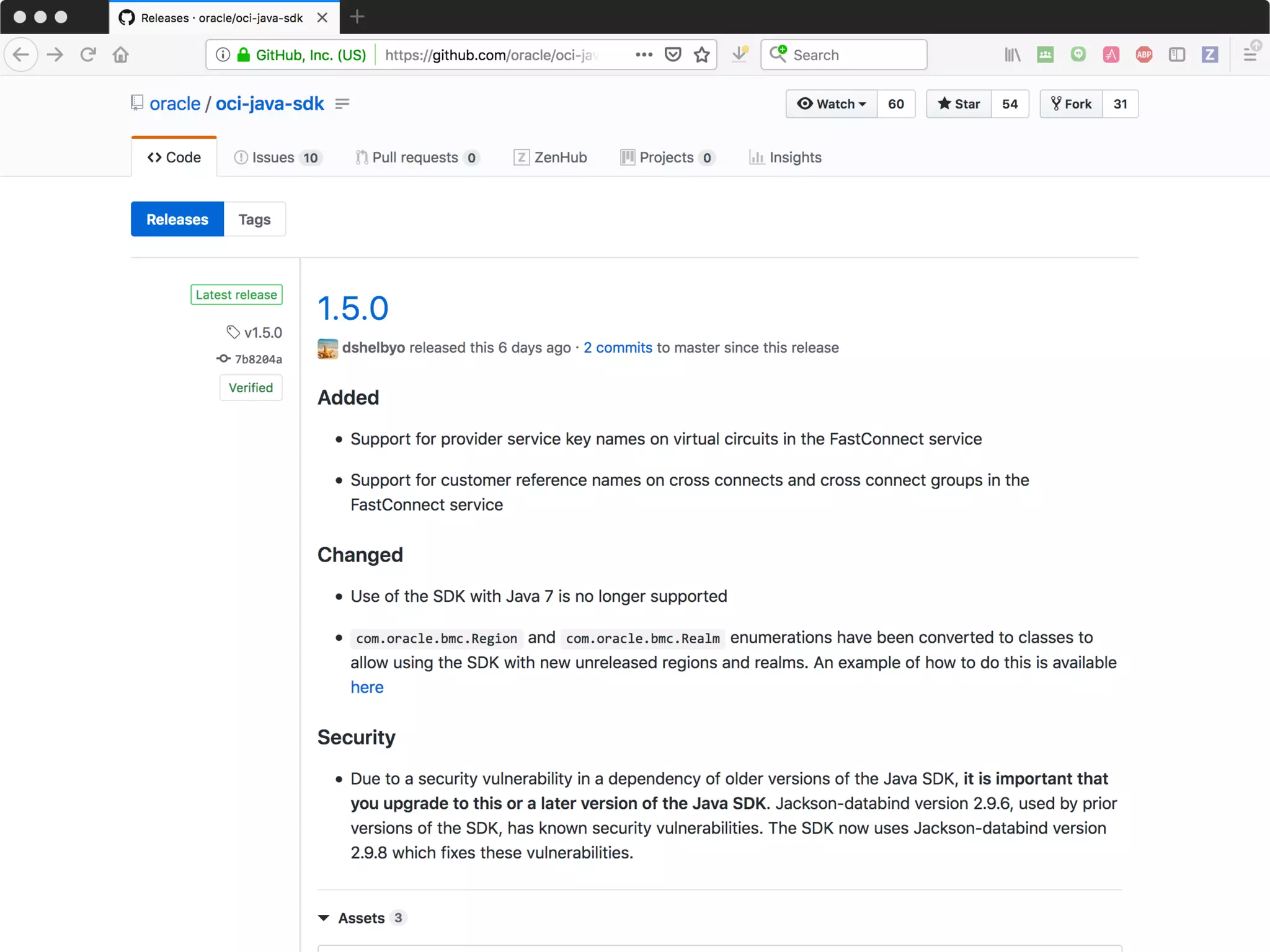
Task: Click the browser reload icon
Action: [x=87, y=55]
